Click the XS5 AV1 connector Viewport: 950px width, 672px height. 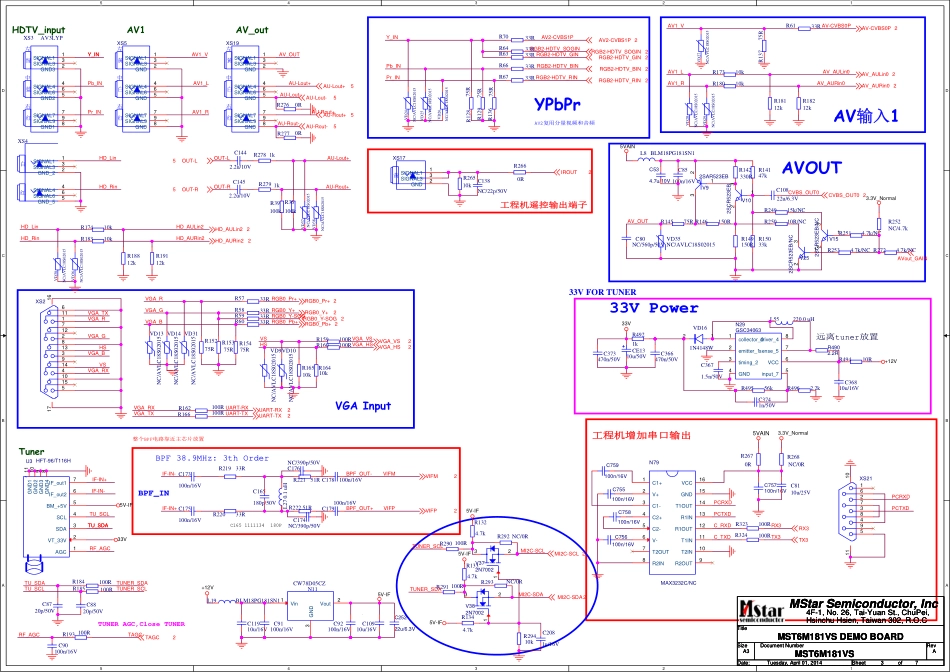(133, 89)
